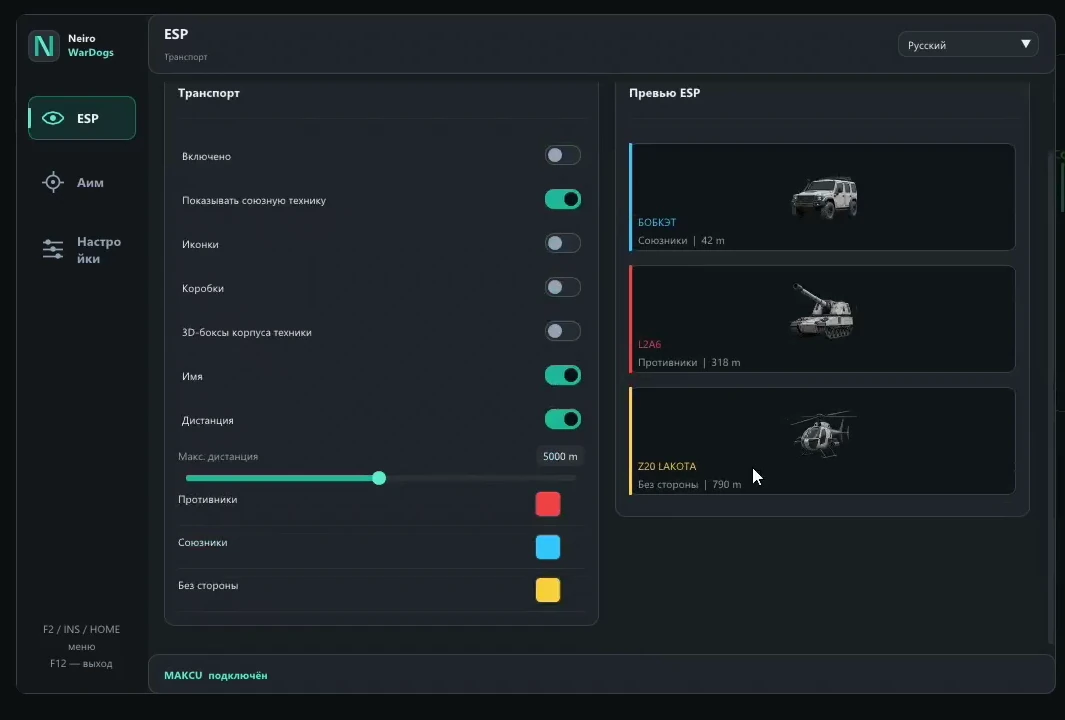This screenshot has height=720, width=1065.
Task: Turn off the Дистанция switch
Action: pyautogui.click(x=562, y=419)
